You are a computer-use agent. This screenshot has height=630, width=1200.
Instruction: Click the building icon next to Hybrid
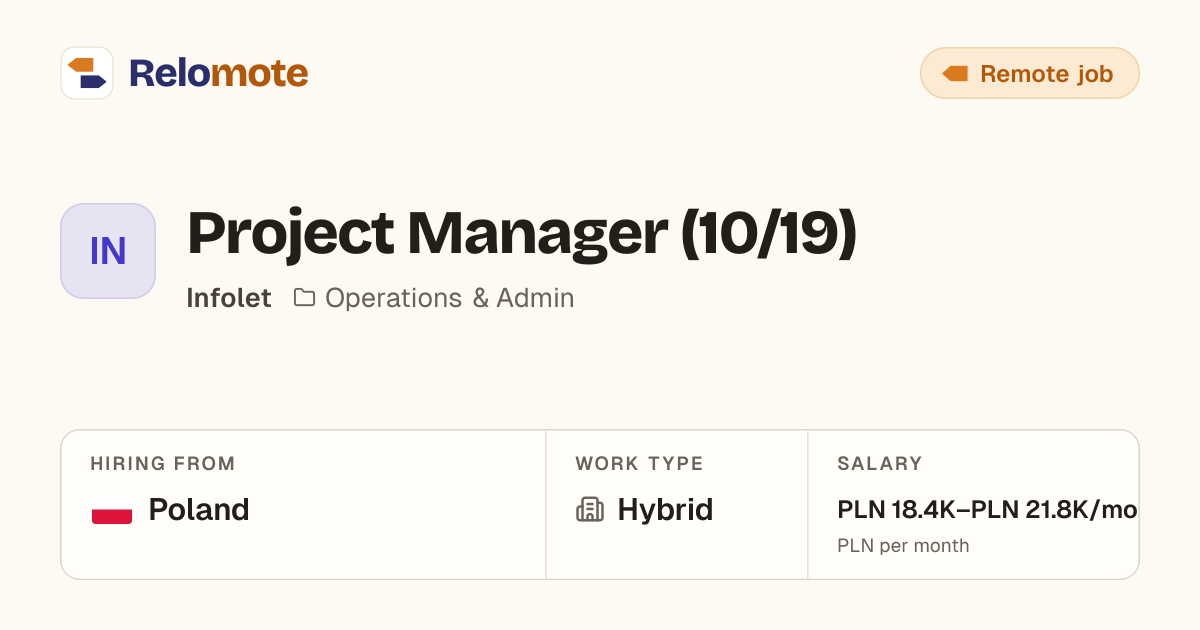pyautogui.click(x=590, y=510)
